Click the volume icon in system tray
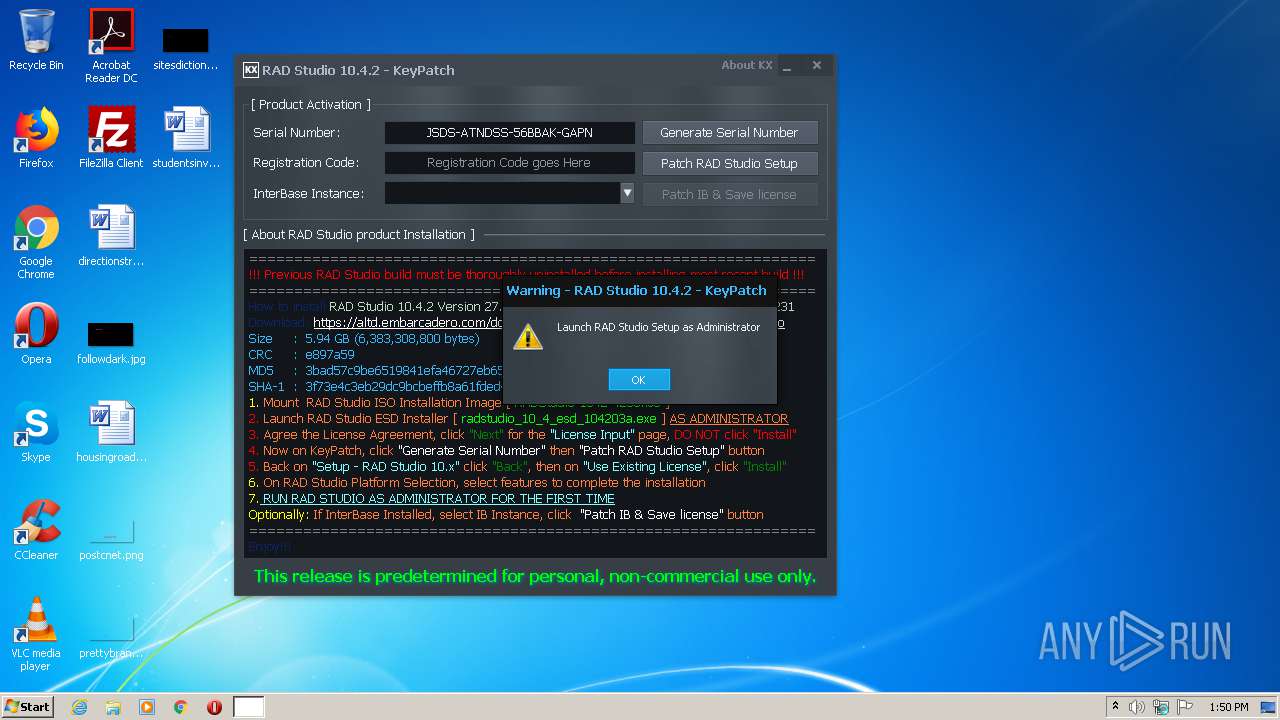Screen dimensions: 1280x720 (x=1137, y=707)
